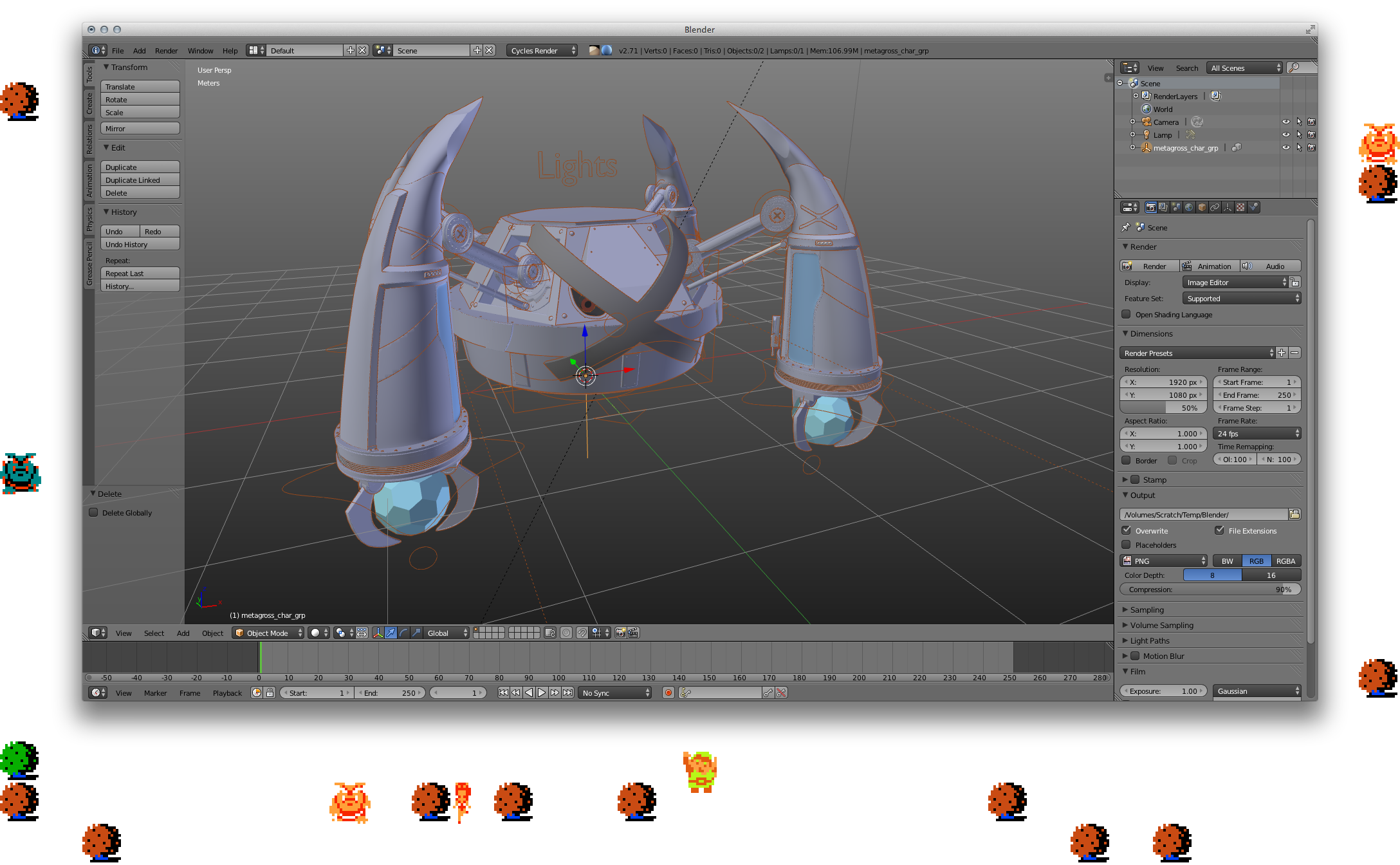The width and height of the screenshot is (1400, 865).
Task: Uncheck the File Extensions checkbox
Action: tap(1219, 530)
